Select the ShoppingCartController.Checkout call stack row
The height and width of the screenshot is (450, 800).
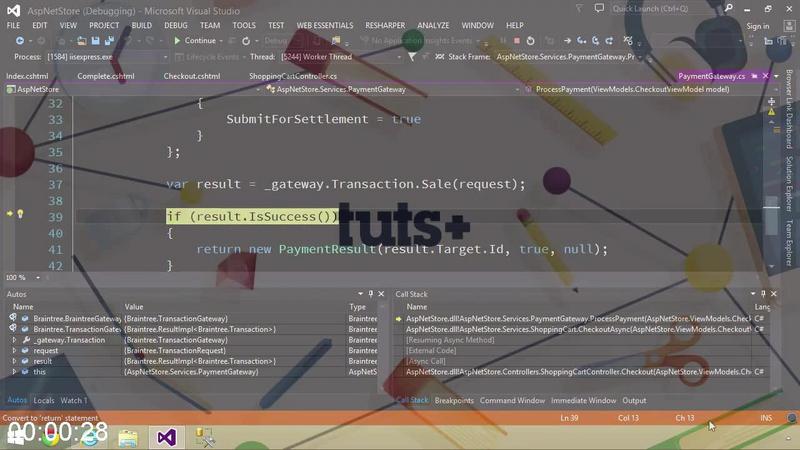pos(578,372)
